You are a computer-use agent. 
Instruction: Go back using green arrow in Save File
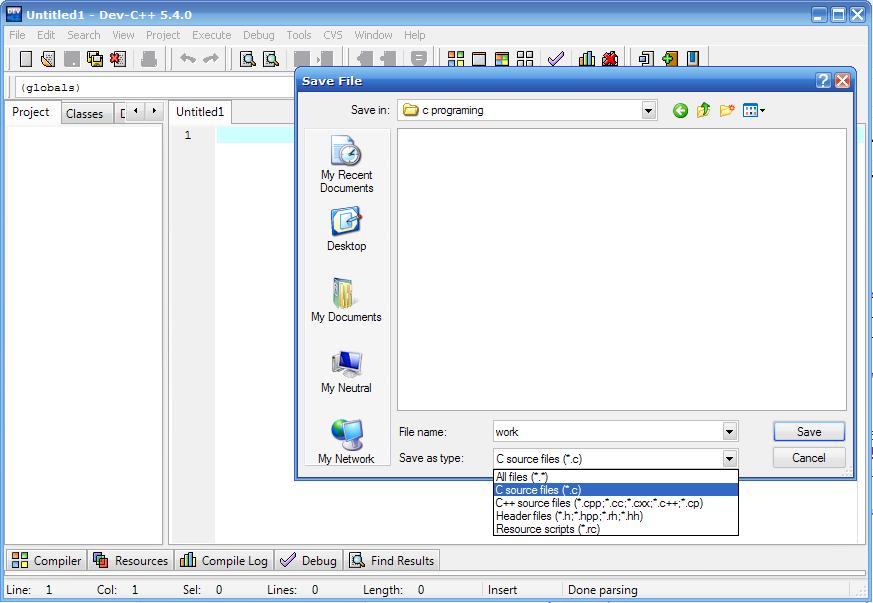point(680,111)
